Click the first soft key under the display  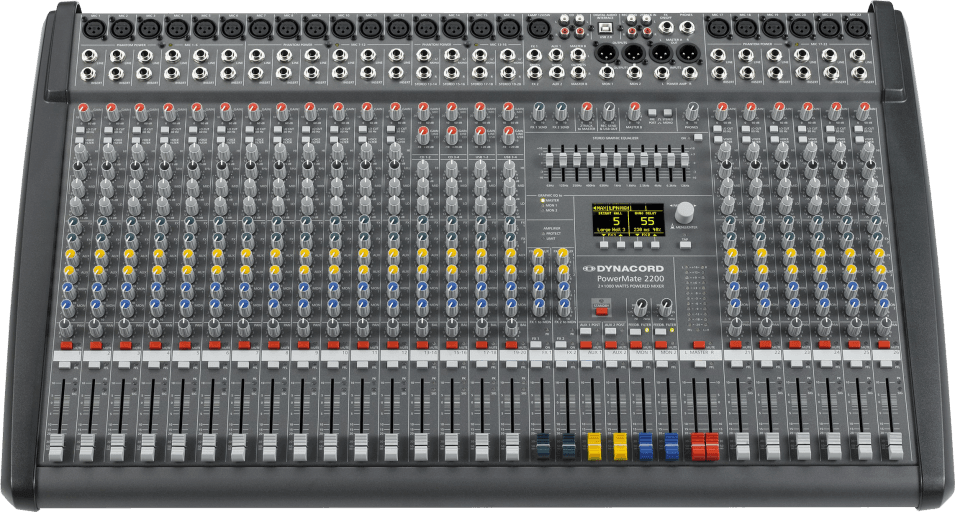pos(603,244)
